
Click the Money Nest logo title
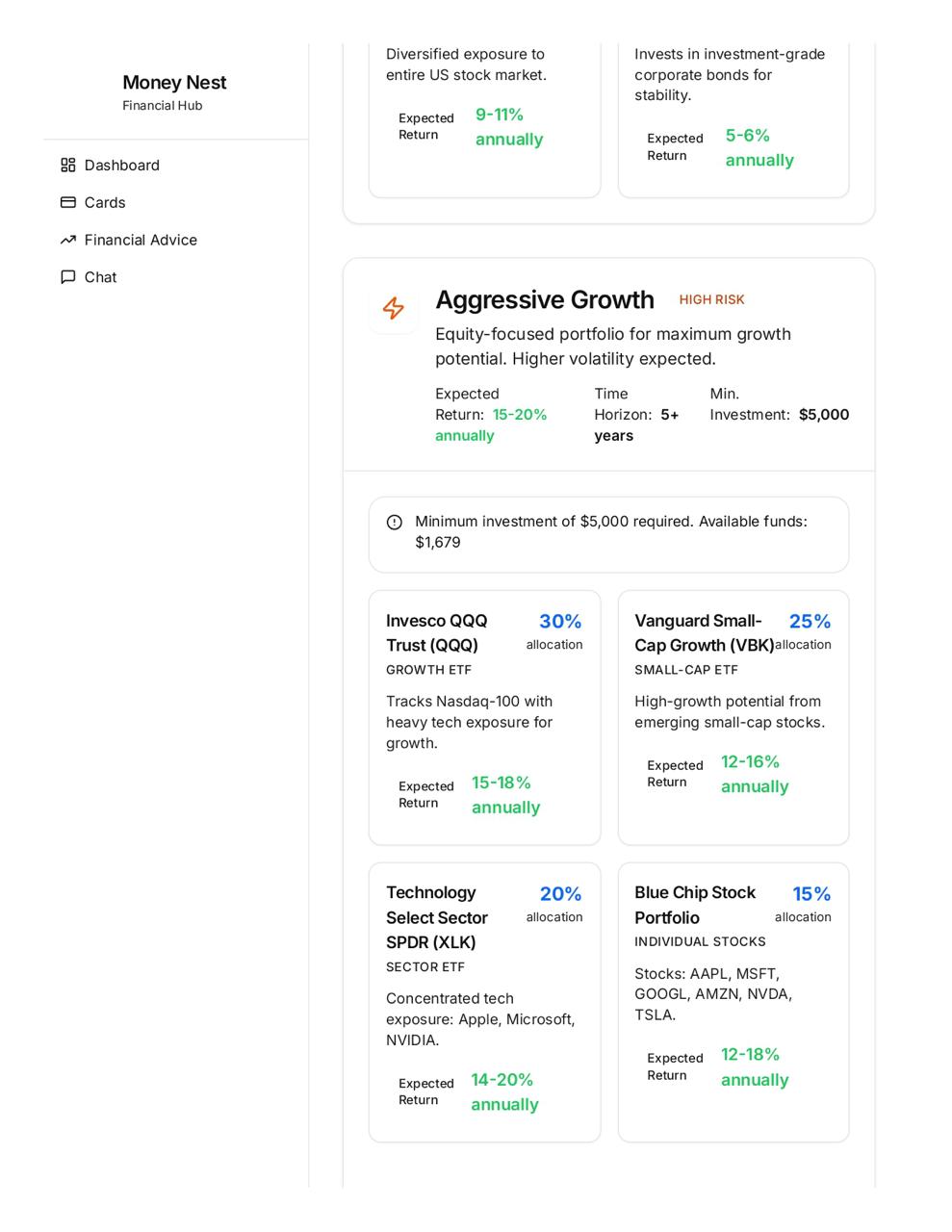pos(174,83)
